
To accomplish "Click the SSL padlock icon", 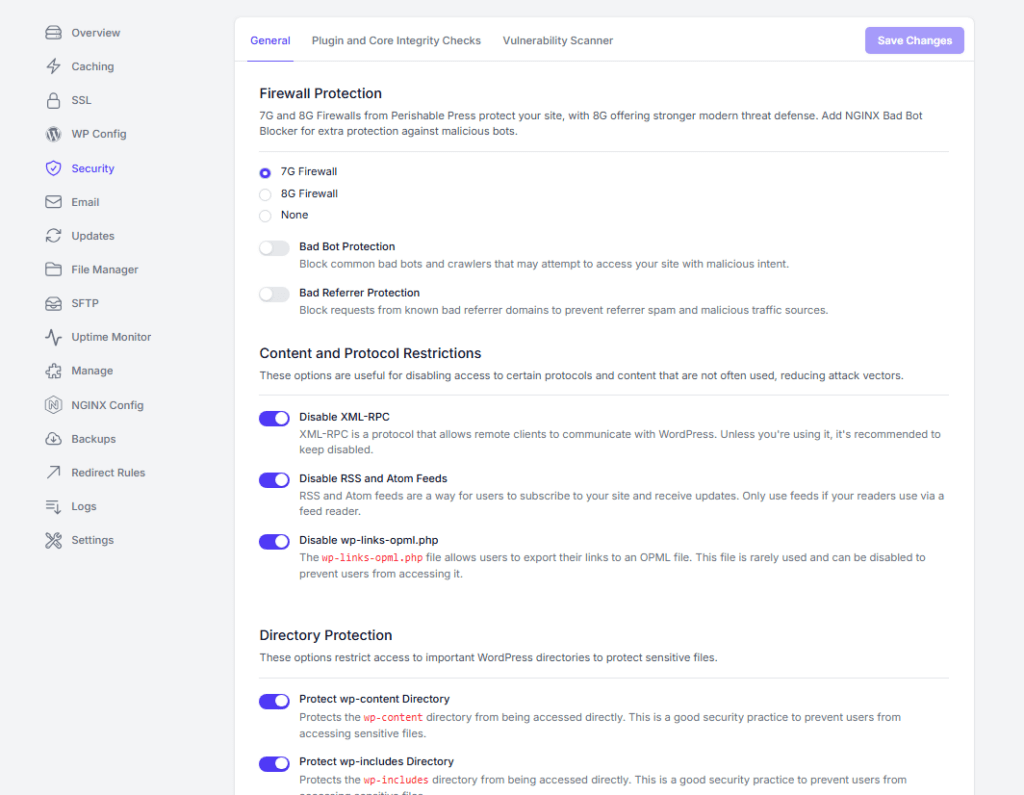I will click(53, 100).
